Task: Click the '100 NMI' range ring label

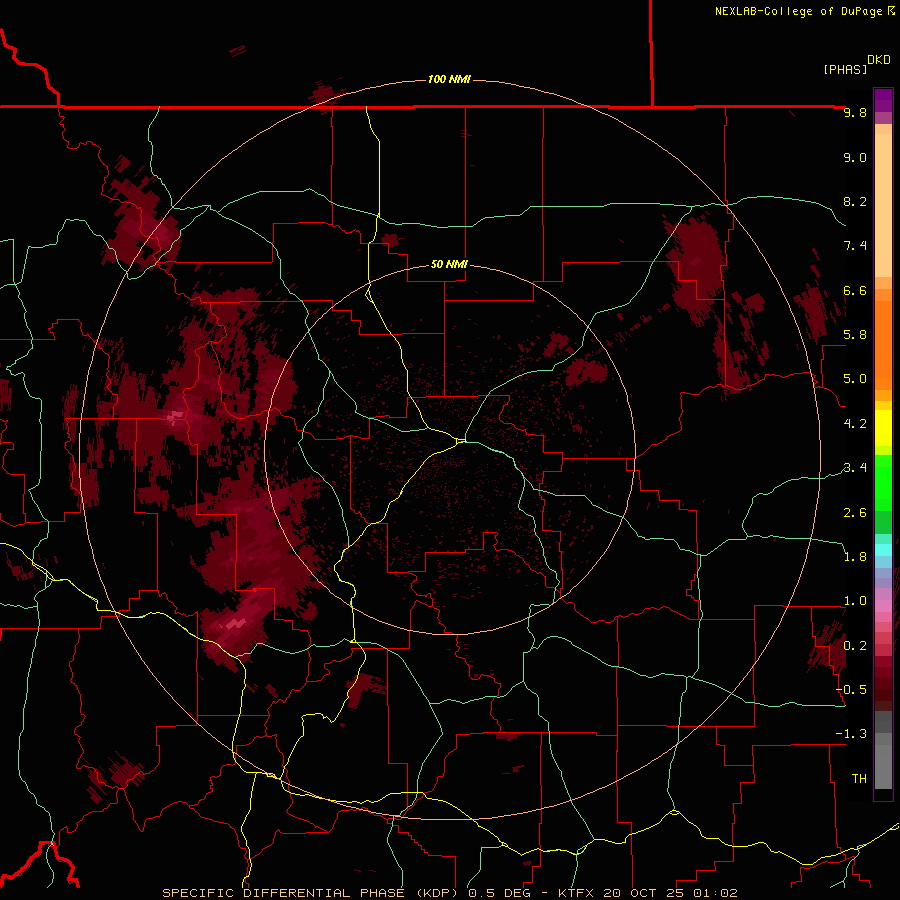Action: (449, 79)
